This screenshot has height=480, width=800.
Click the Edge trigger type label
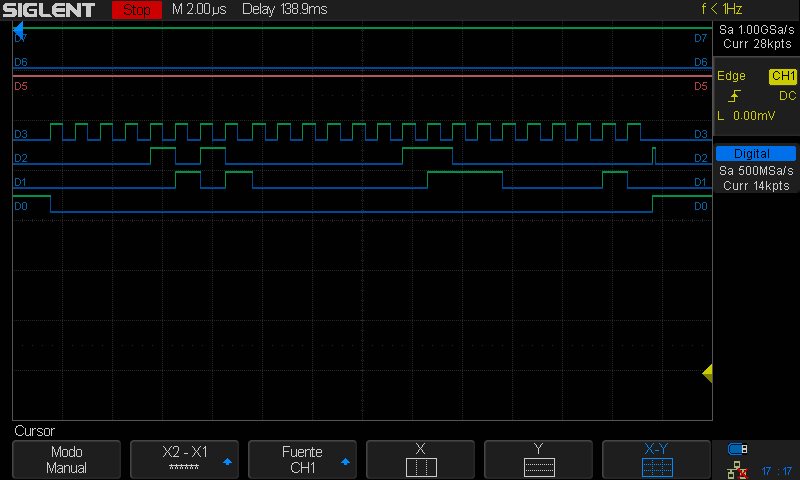point(731,76)
